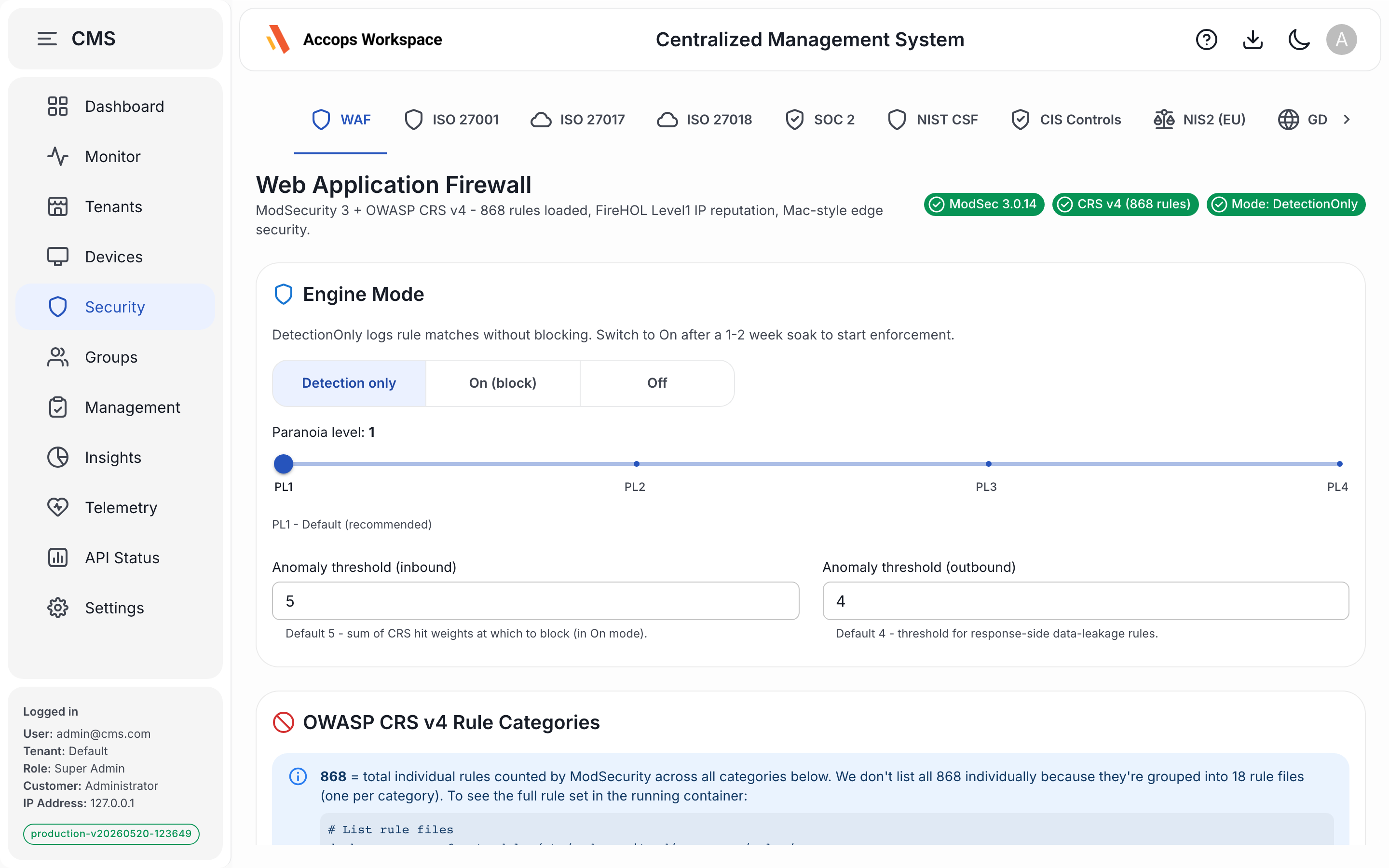Open the CIS Controls tab
Image resolution: width=1389 pixels, height=868 pixels.
(1066, 120)
